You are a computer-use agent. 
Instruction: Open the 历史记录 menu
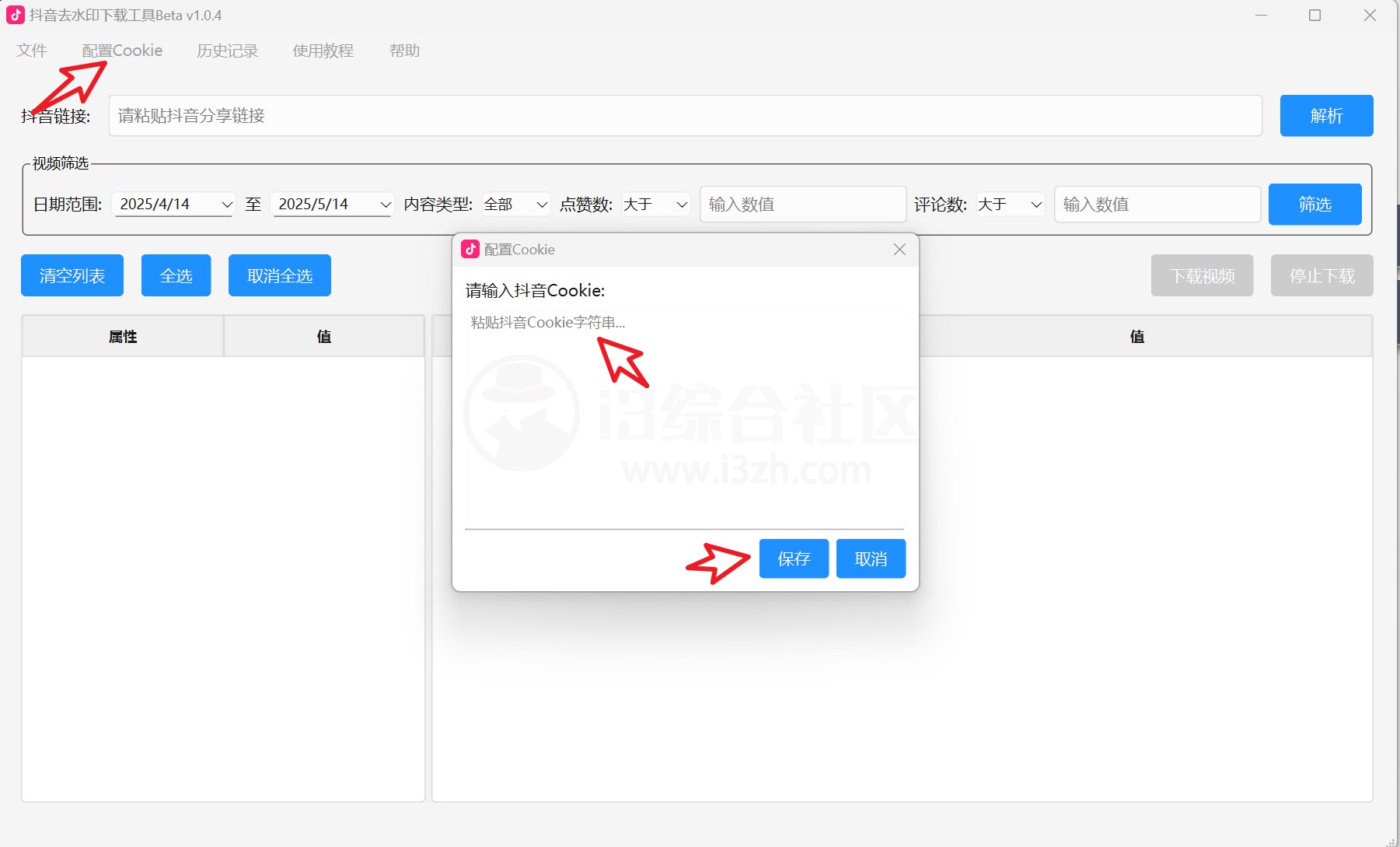(x=227, y=50)
